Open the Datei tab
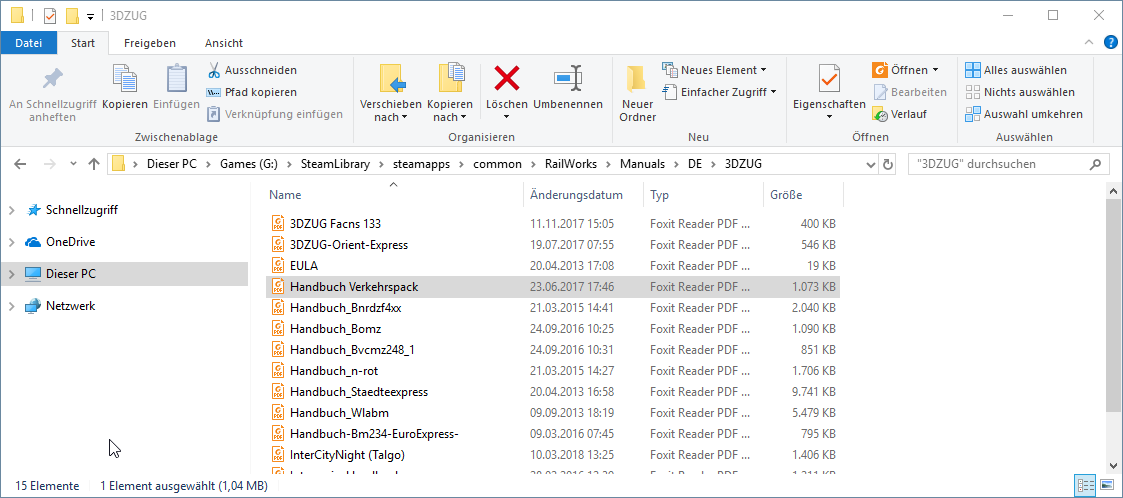 (x=29, y=43)
